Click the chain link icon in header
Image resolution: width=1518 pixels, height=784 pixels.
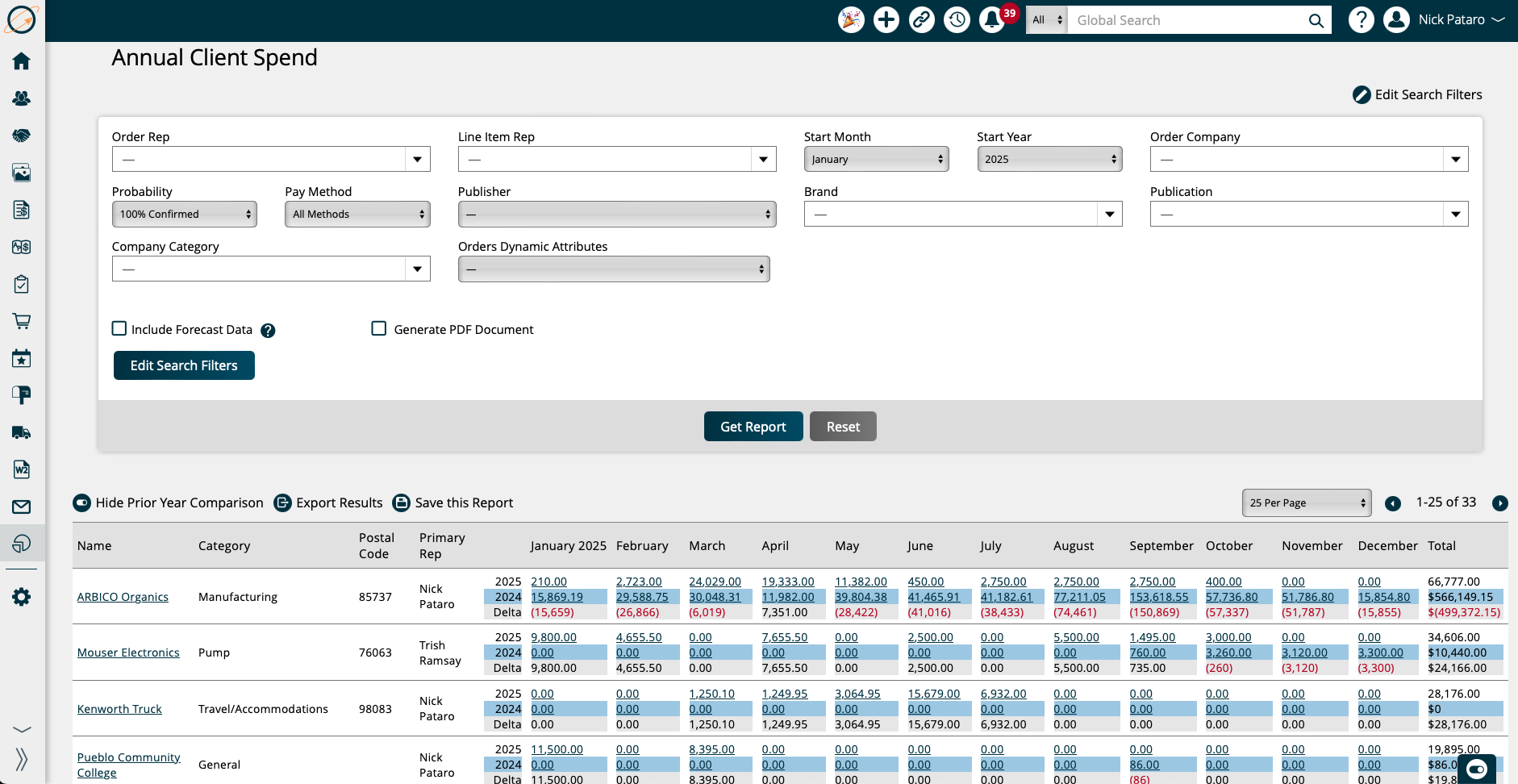[922, 20]
